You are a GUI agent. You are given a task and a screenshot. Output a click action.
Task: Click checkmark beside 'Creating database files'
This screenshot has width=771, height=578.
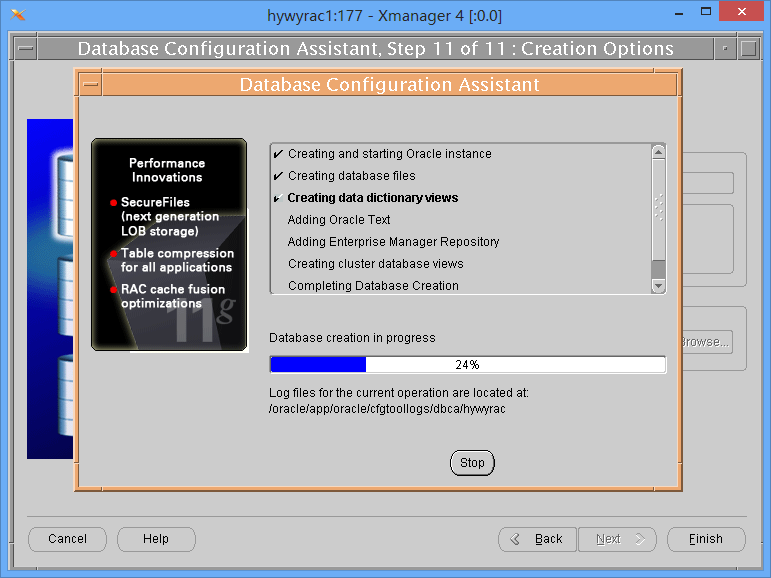[278, 176]
